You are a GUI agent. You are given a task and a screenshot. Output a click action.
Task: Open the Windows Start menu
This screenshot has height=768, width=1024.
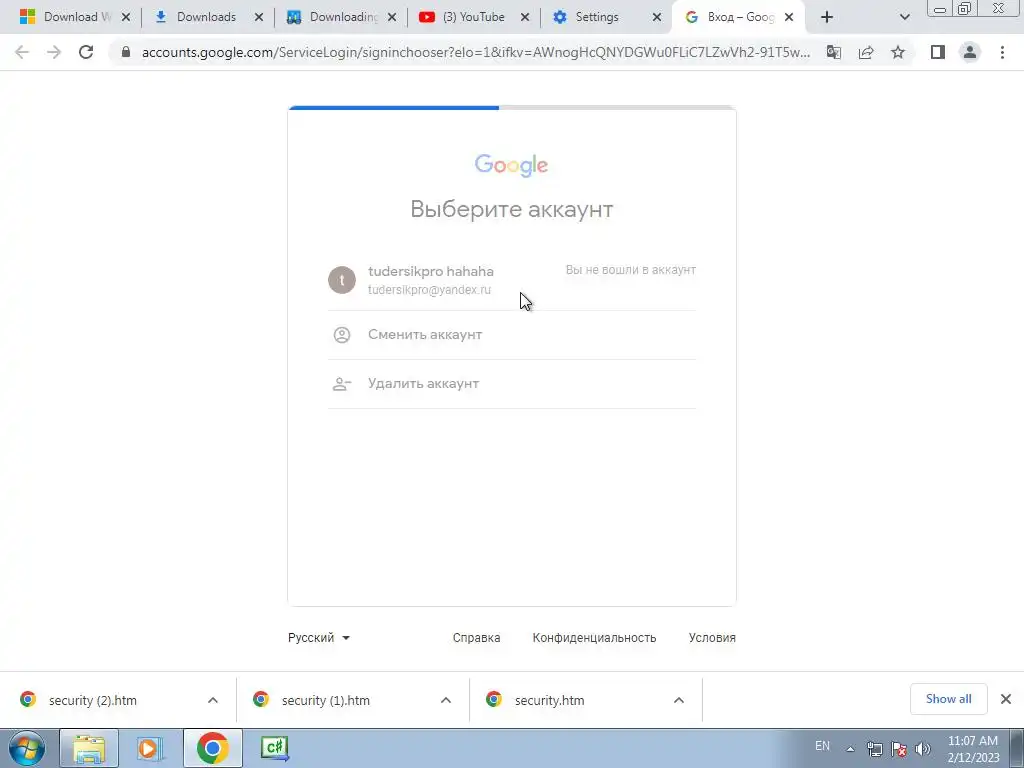click(x=27, y=748)
